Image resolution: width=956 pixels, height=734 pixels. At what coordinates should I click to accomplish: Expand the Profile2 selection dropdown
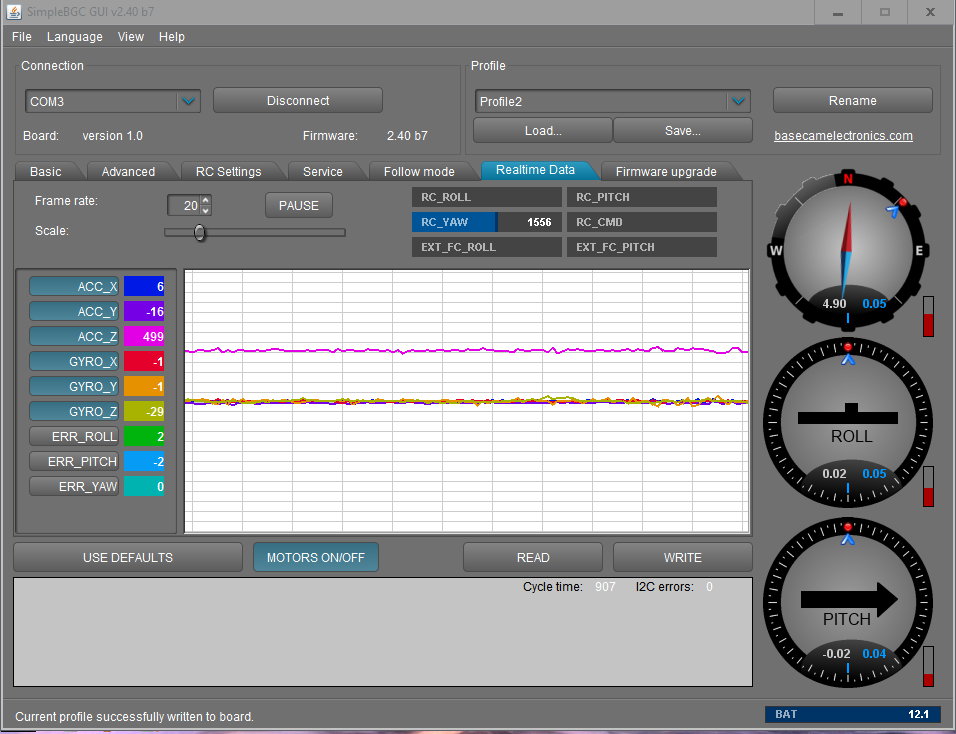point(738,101)
